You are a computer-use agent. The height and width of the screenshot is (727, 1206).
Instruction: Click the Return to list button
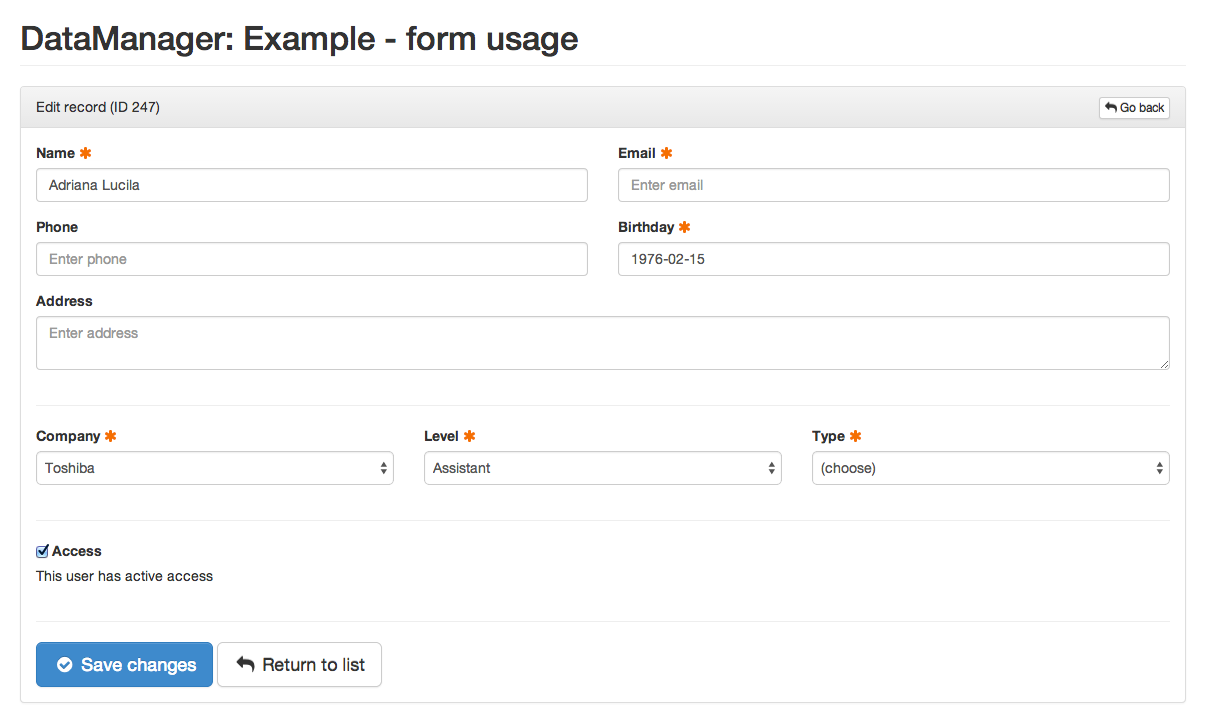300,665
